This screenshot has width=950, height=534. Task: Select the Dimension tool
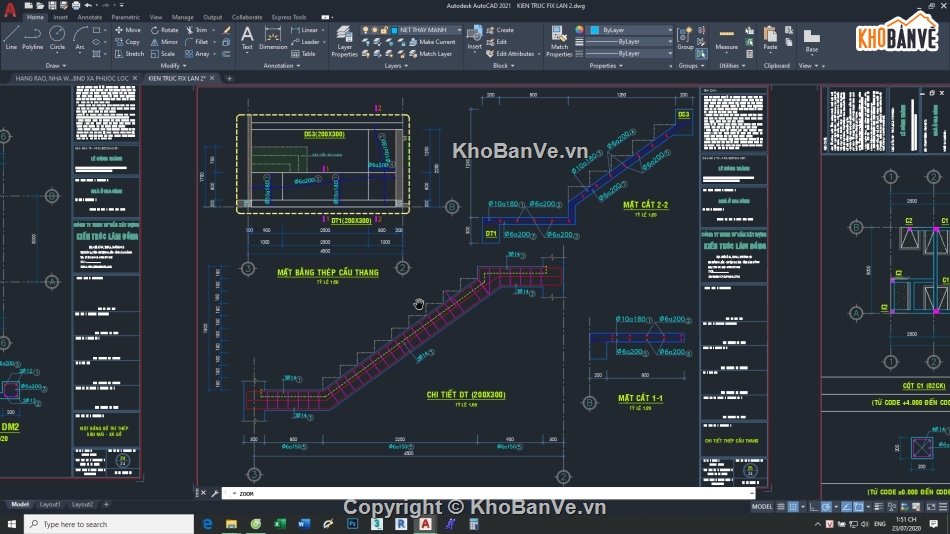(x=273, y=38)
